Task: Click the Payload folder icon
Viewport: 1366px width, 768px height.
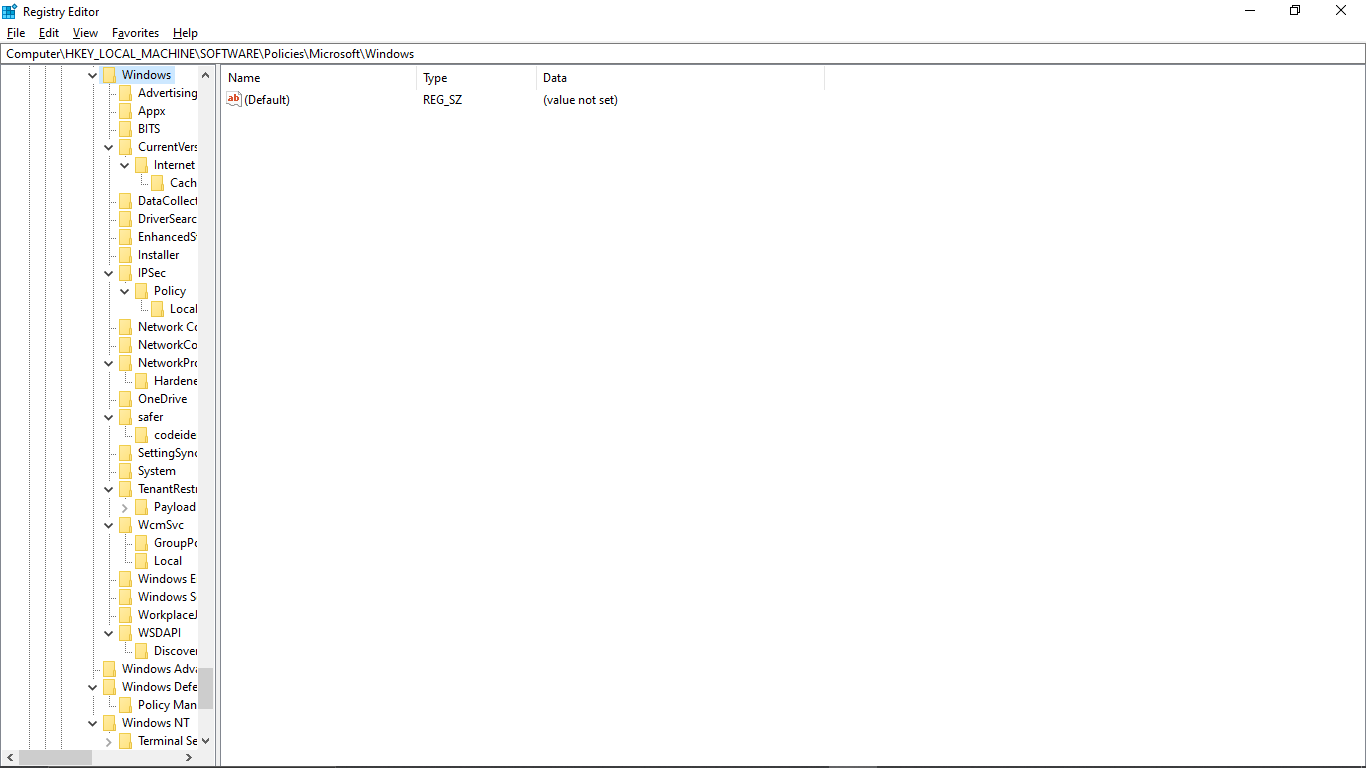Action: (141, 507)
